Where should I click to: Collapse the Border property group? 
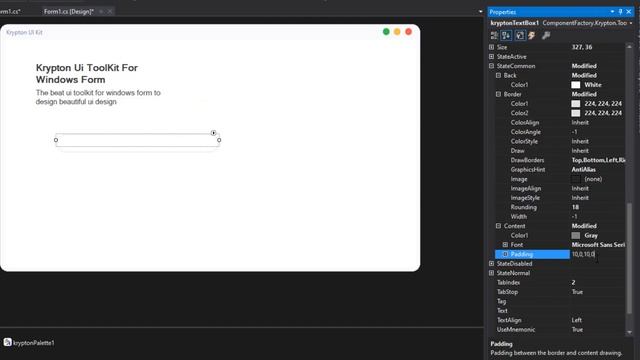click(x=498, y=94)
